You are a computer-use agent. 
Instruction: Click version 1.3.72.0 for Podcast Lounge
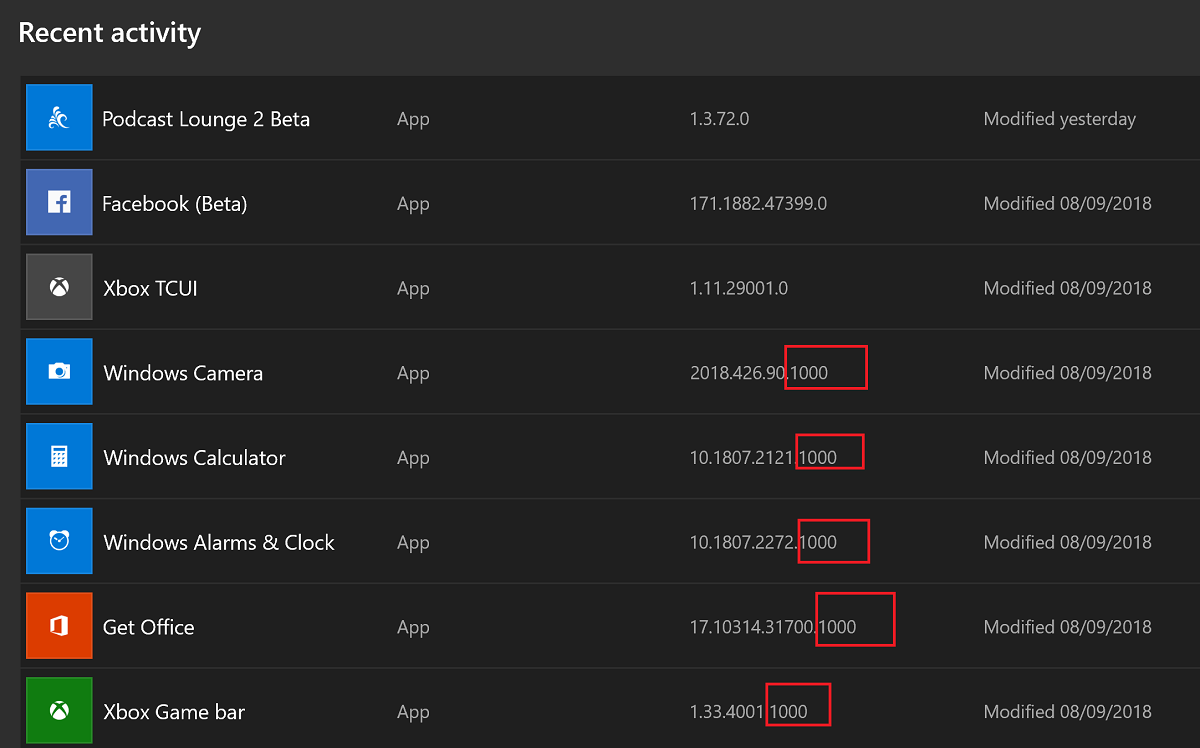click(x=719, y=119)
